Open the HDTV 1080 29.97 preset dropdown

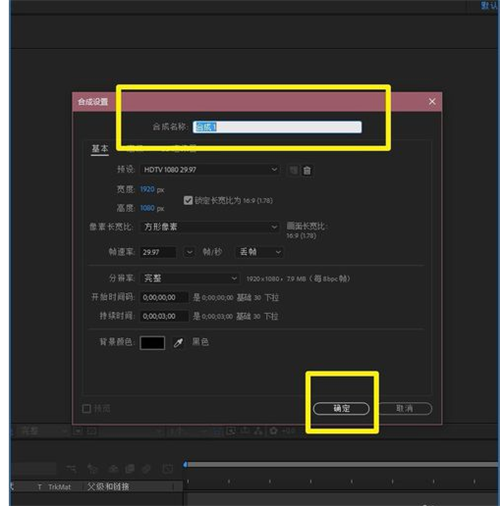210,170
